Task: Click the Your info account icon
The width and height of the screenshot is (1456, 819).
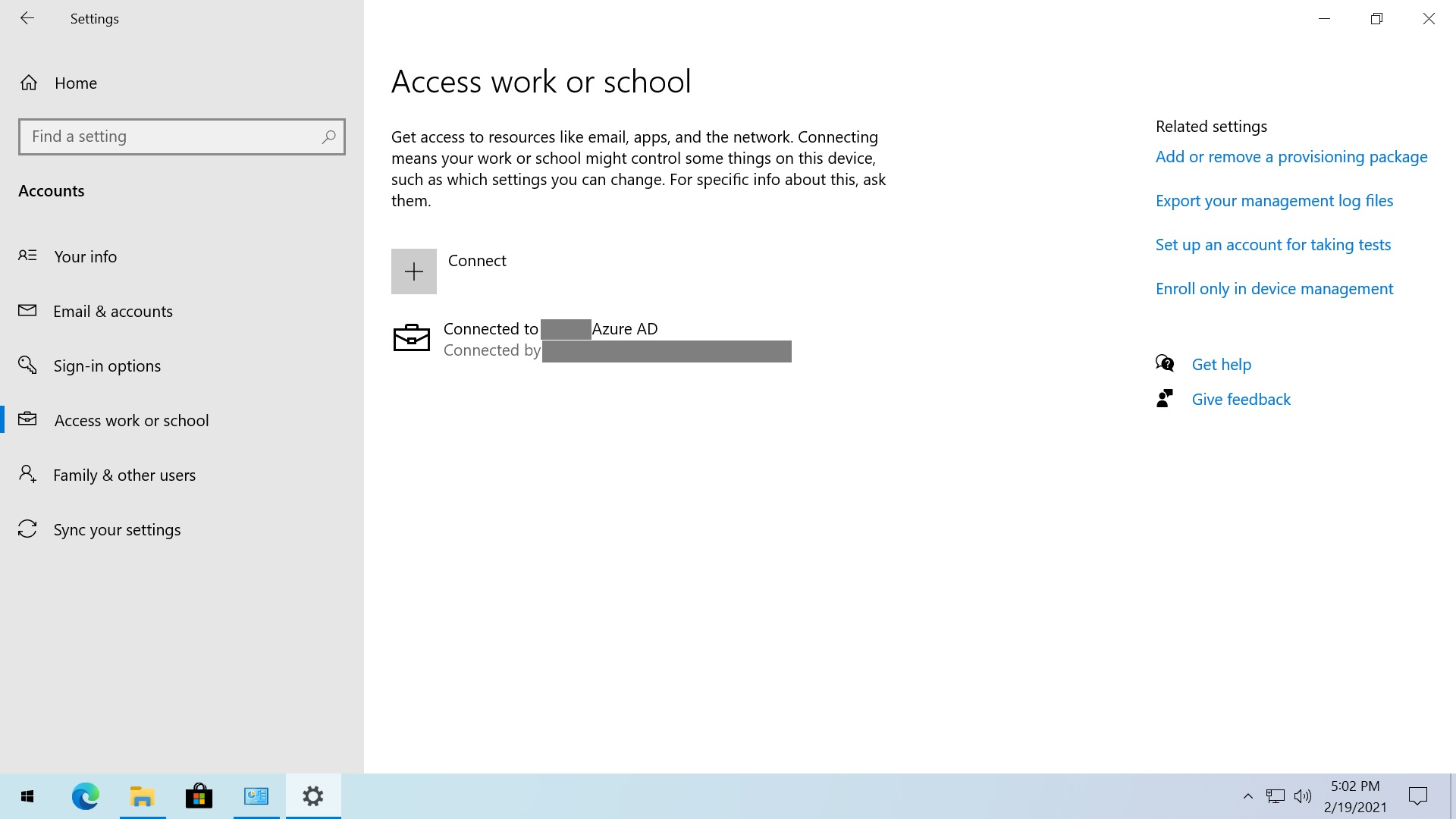Action: point(27,256)
